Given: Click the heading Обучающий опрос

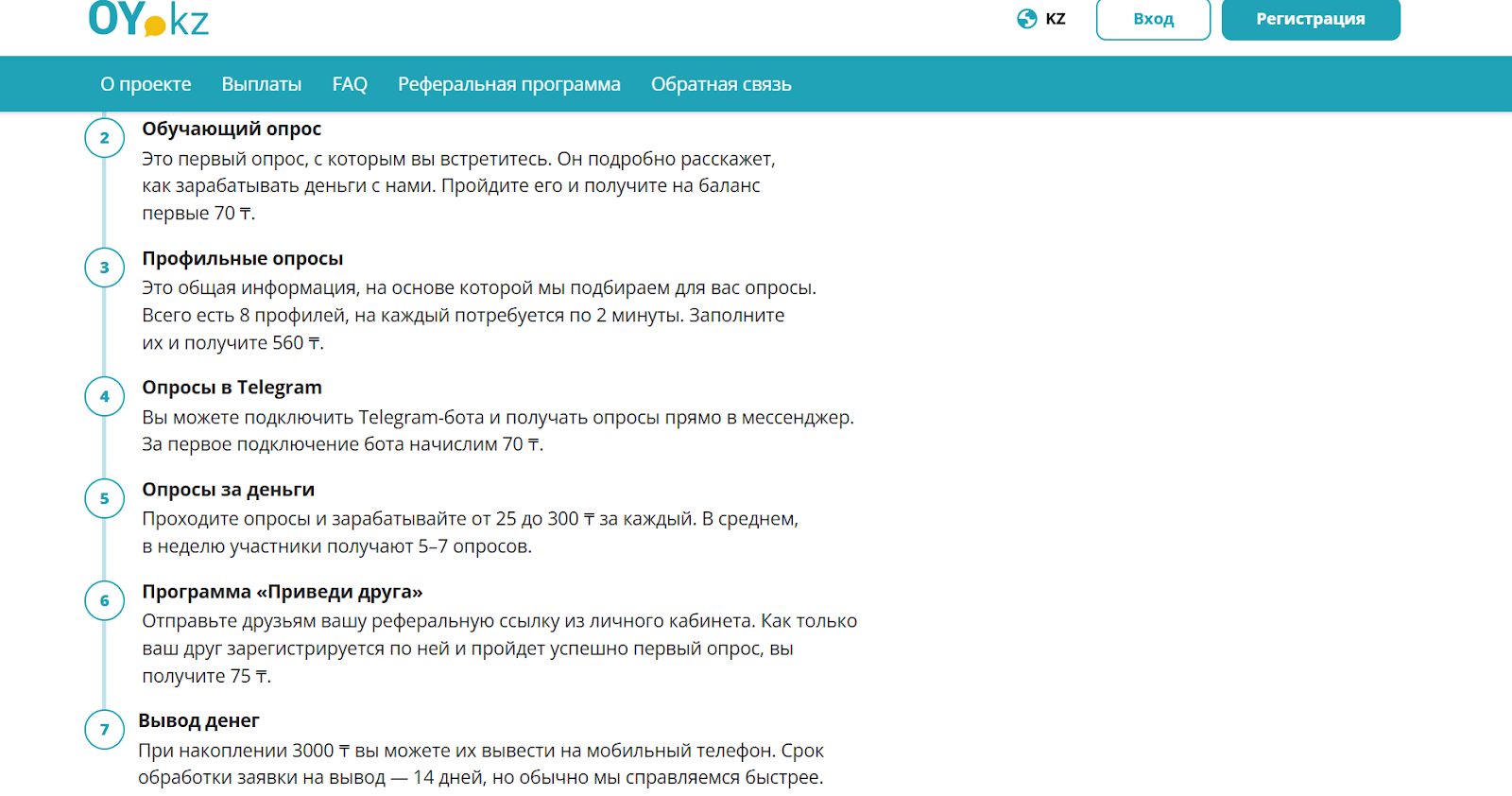Looking at the screenshot, I should click(x=232, y=129).
